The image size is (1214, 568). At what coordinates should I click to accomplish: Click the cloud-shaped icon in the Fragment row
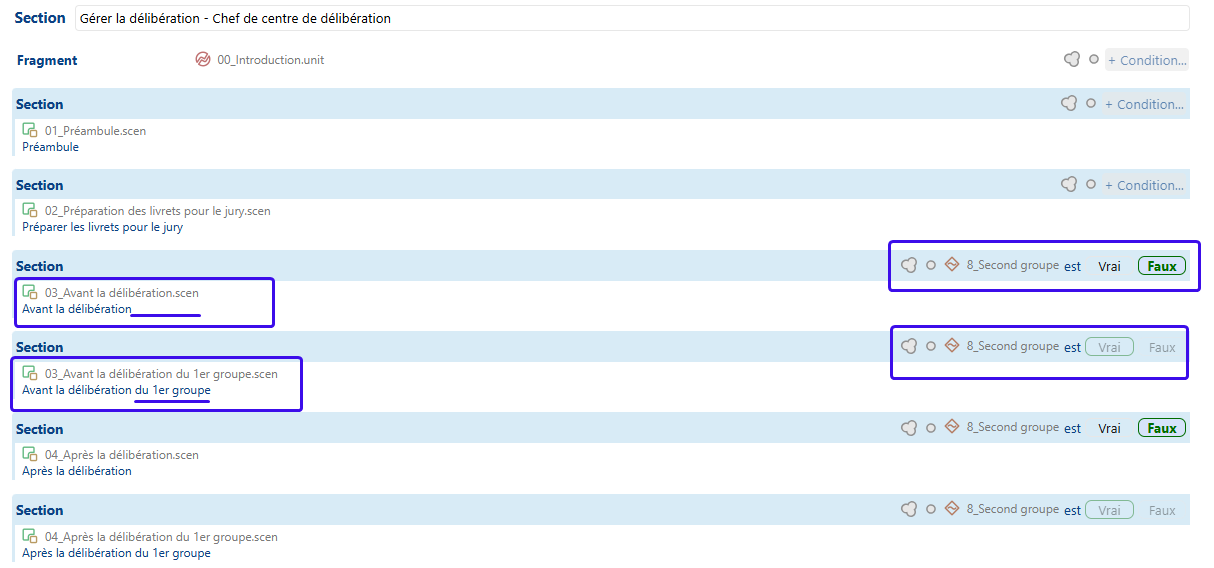pos(1072,60)
